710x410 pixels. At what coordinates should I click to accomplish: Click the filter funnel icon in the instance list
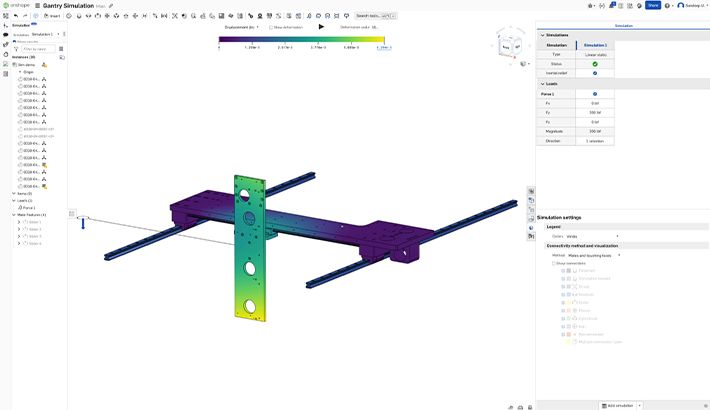[x=16, y=49]
